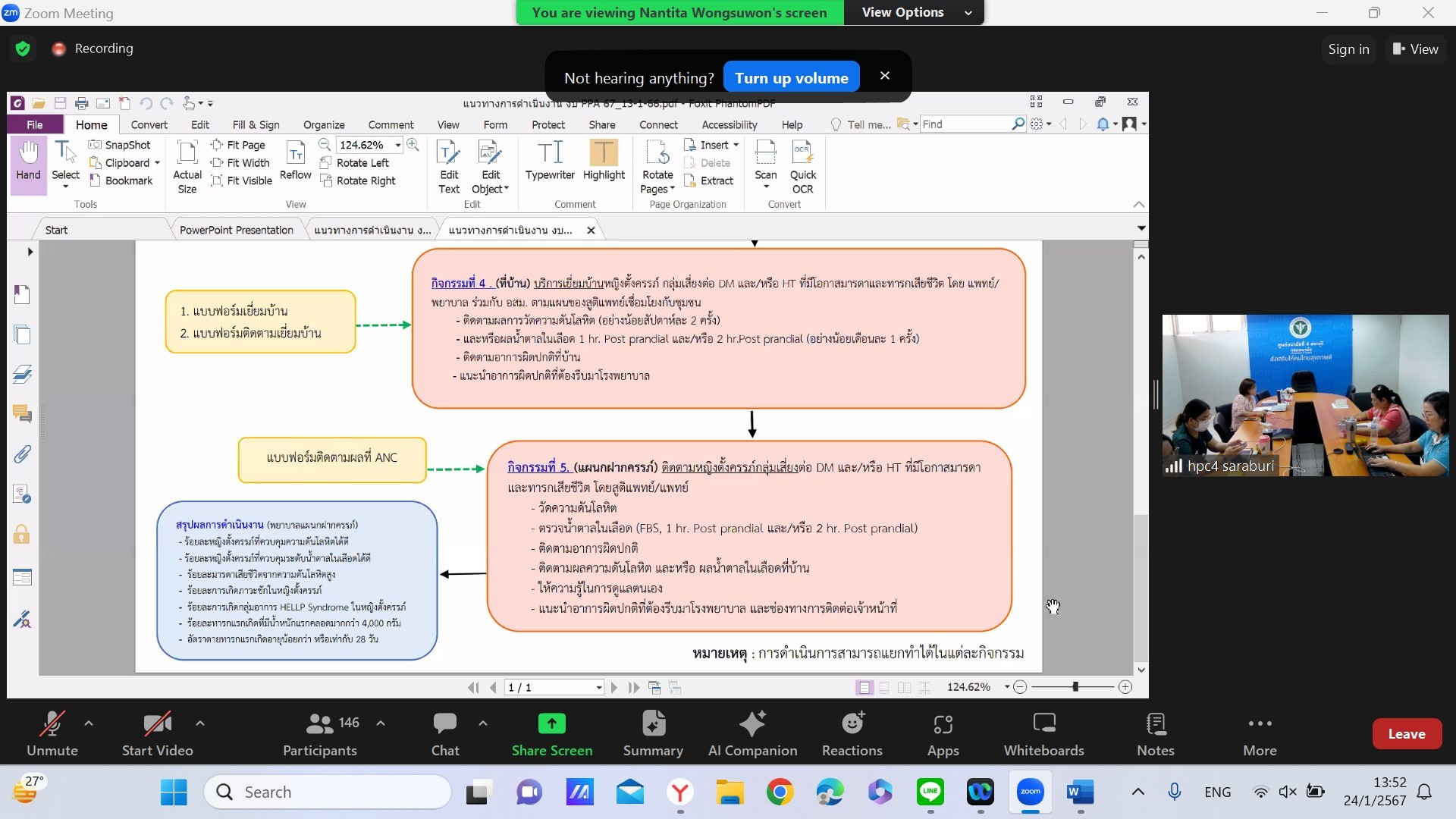Toggle facing pages view mode

click(904, 688)
